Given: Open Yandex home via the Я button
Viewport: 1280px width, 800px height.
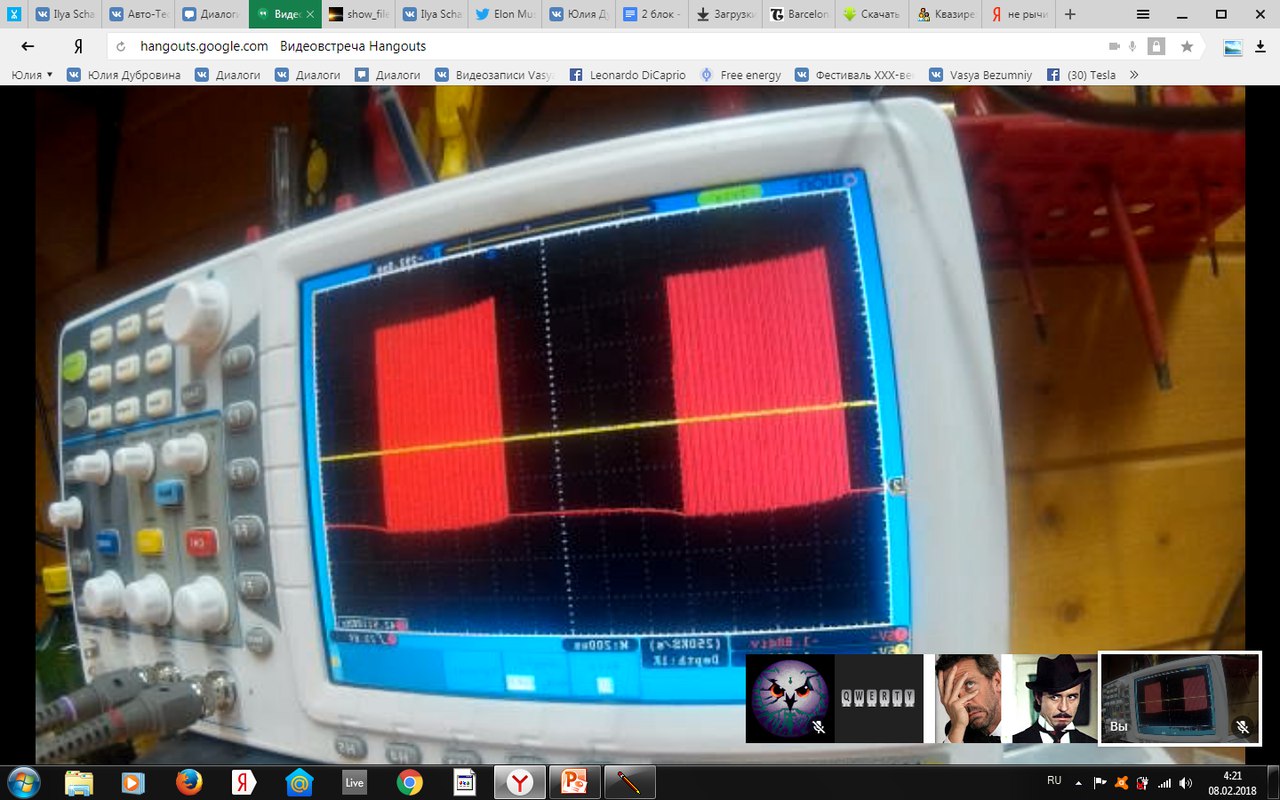Looking at the screenshot, I should point(78,46).
